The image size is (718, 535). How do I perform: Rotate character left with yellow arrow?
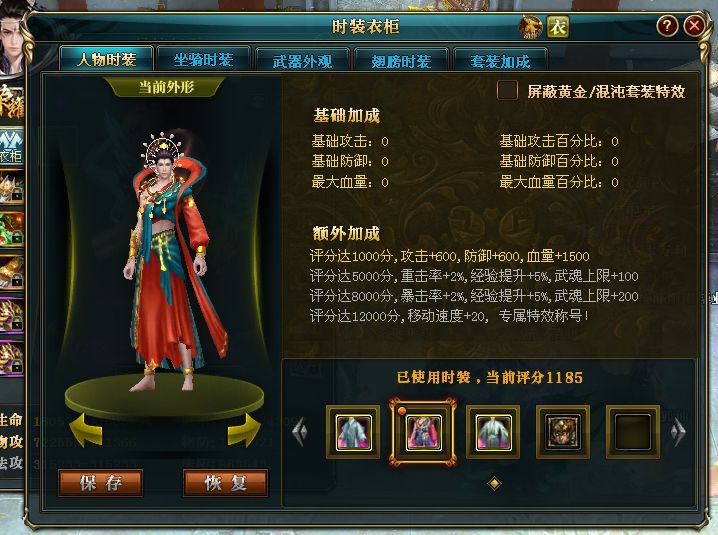click(x=86, y=430)
